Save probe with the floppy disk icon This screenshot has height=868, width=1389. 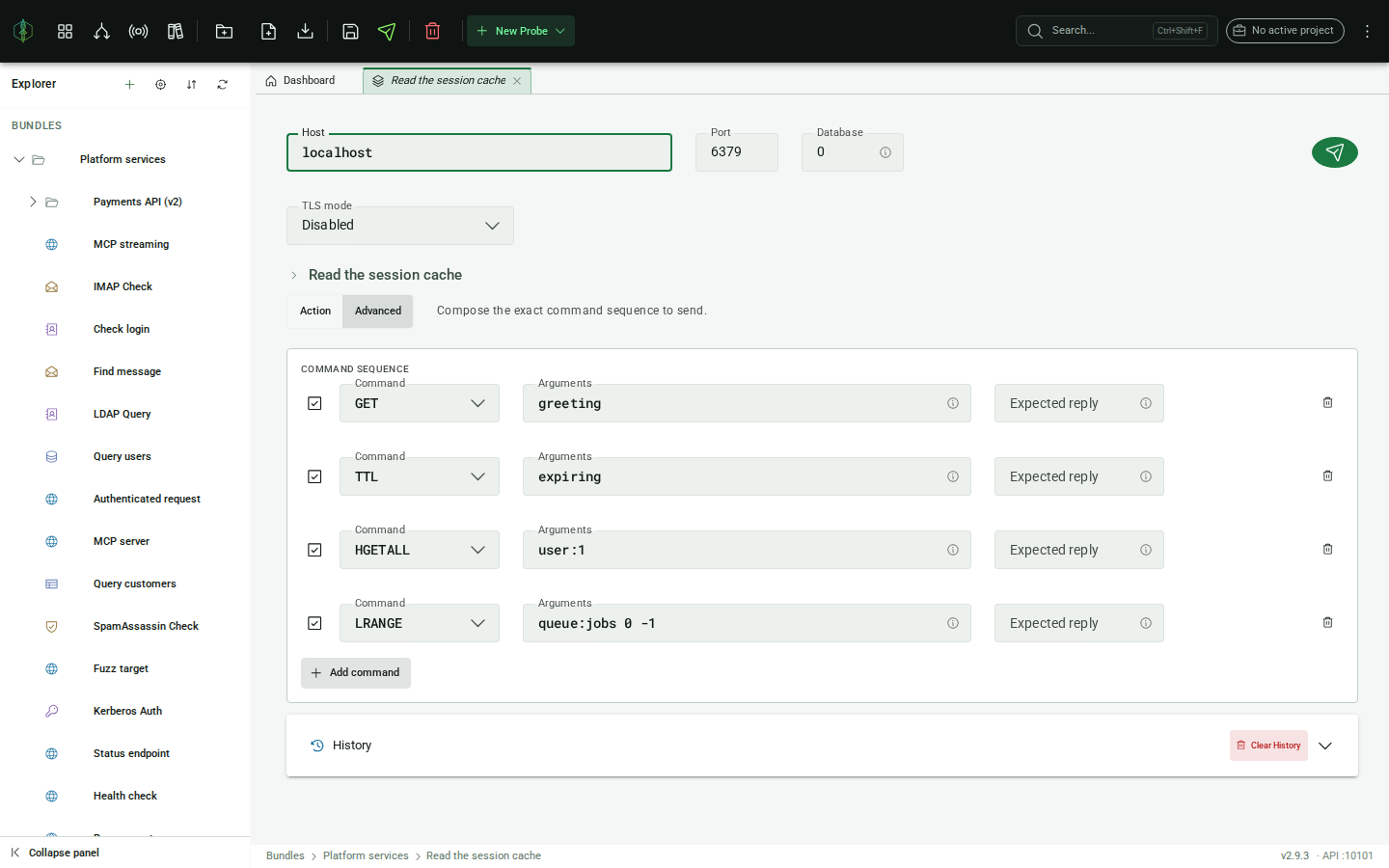[x=350, y=31]
